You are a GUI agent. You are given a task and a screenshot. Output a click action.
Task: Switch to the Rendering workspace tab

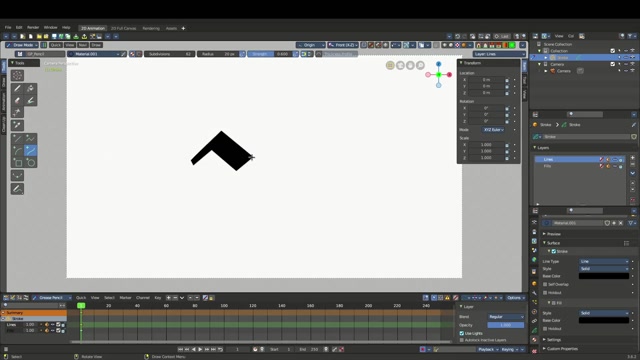151,28
